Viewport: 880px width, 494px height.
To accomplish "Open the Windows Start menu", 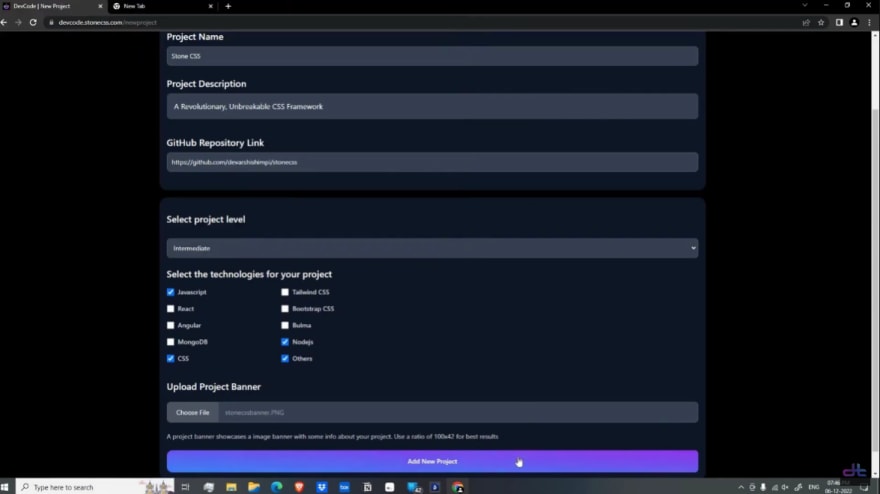I will pyautogui.click(x=5, y=487).
